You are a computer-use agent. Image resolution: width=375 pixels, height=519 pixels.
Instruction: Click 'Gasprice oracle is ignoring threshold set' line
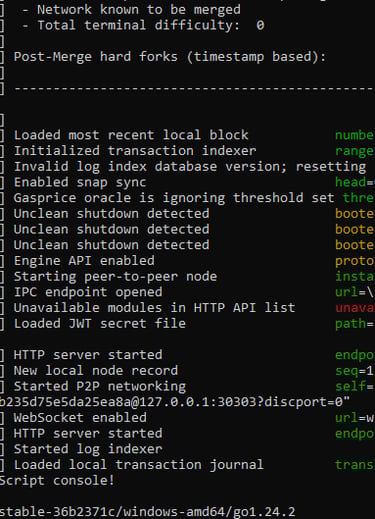(x=174, y=198)
